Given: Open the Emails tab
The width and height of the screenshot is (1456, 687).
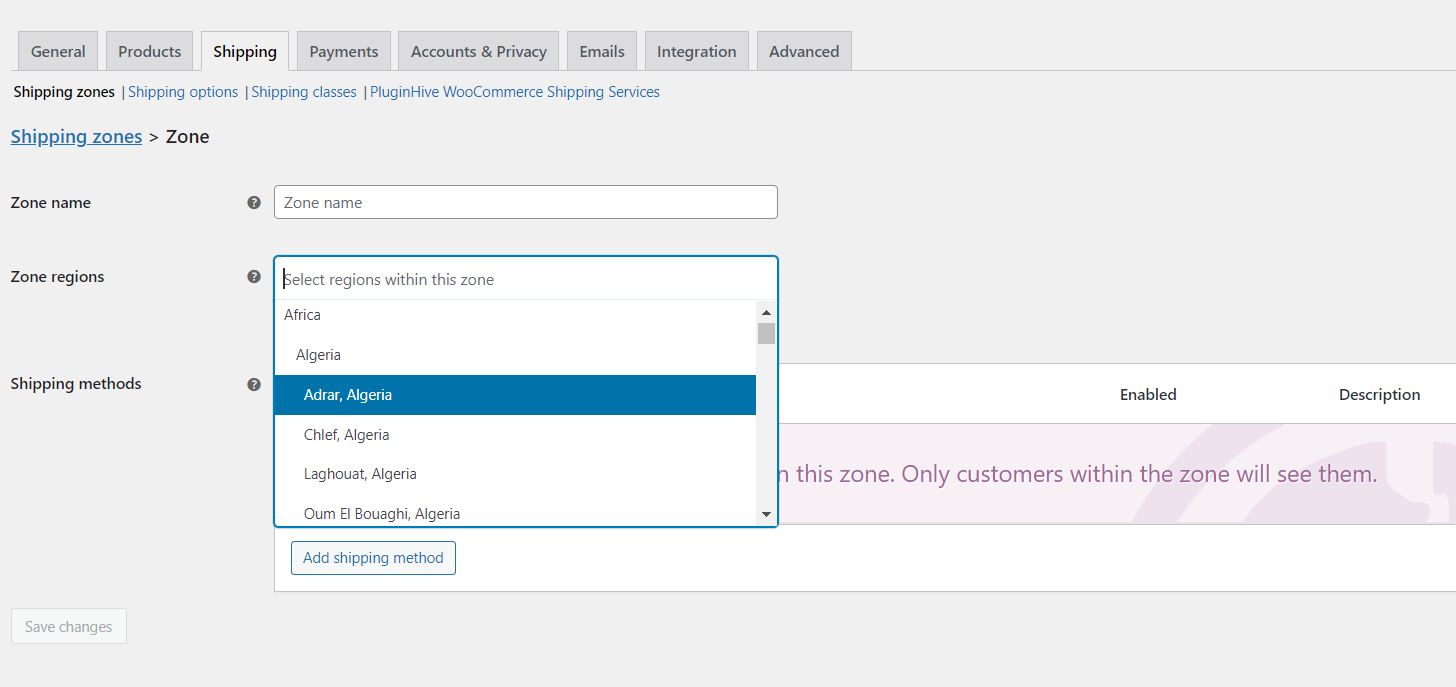Looking at the screenshot, I should 602,52.
